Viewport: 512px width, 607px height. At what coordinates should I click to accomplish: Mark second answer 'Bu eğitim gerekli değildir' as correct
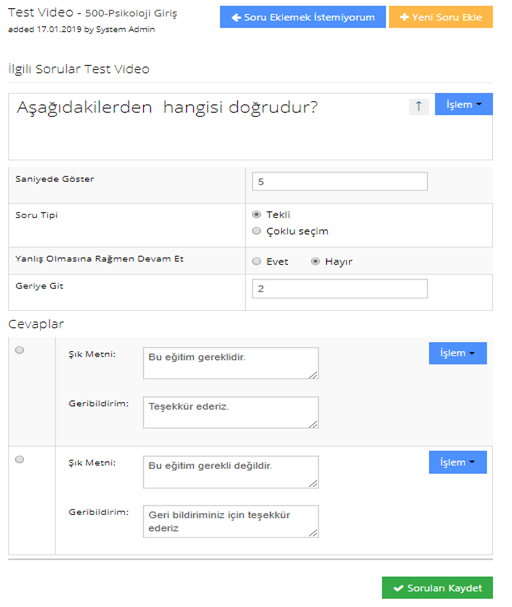pyautogui.click(x=19, y=459)
